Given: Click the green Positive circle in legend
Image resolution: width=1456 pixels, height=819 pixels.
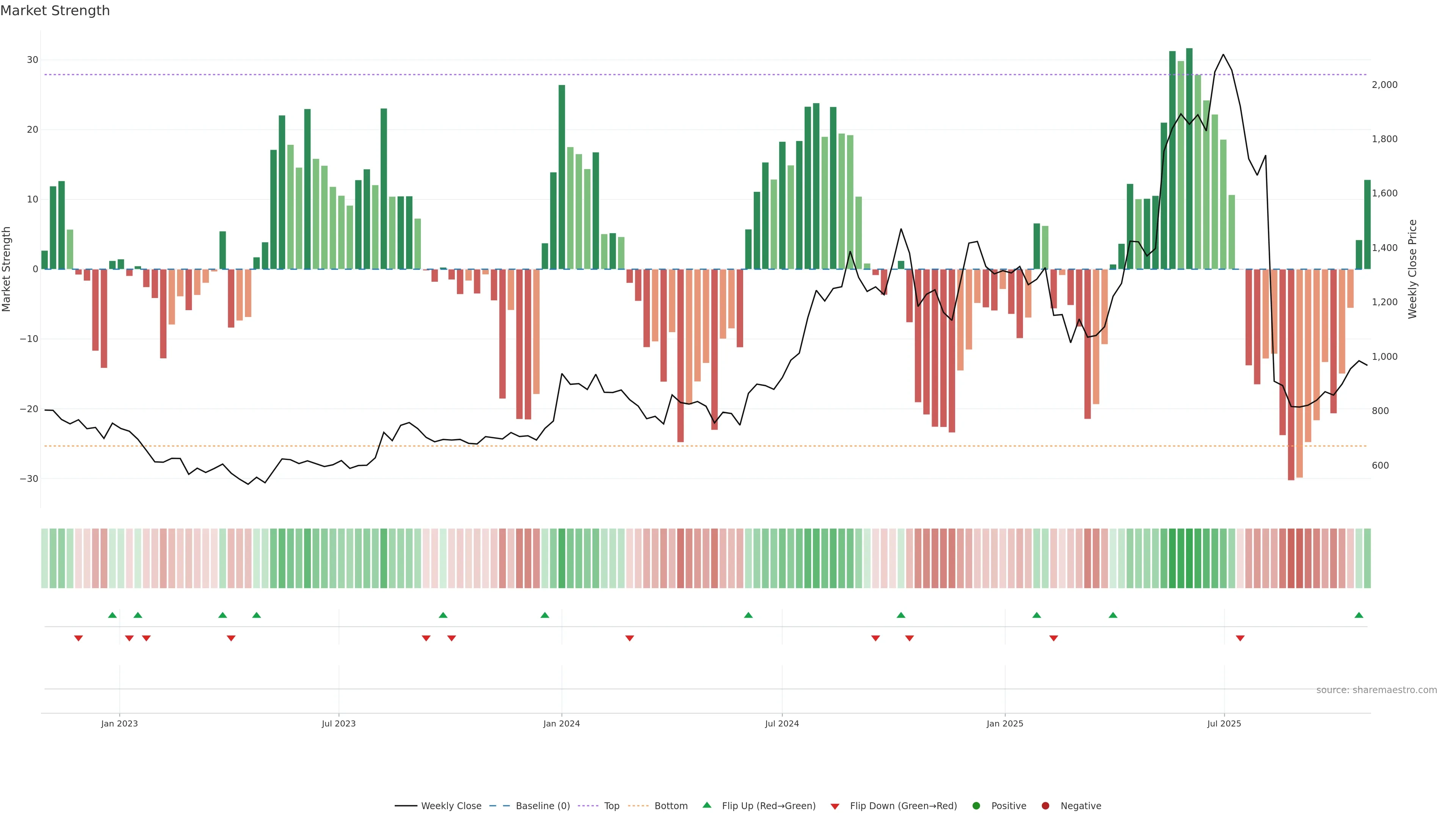Looking at the screenshot, I should pyautogui.click(x=976, y=805).
